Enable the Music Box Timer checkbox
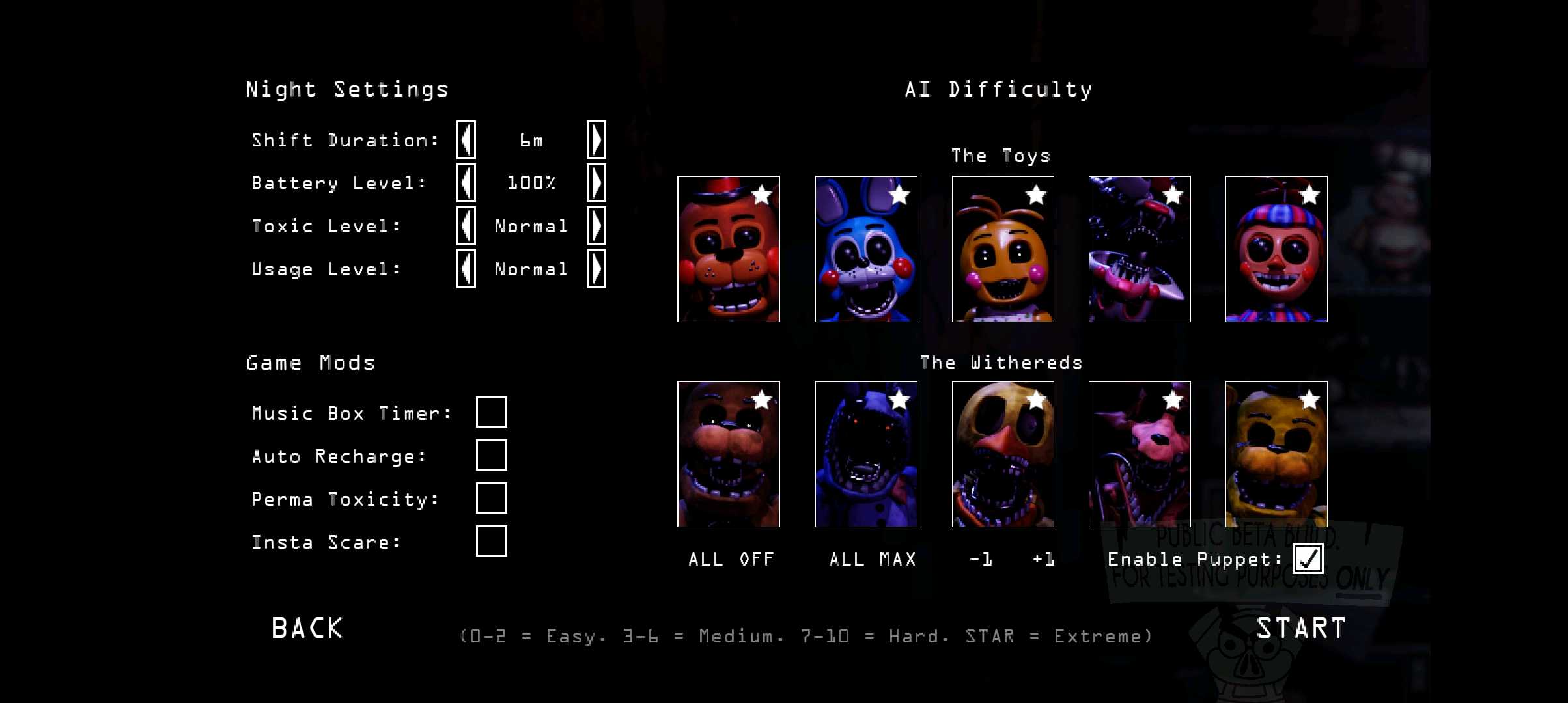The height and width of the screenshot is (703, 1568). [x=491, y=412]
